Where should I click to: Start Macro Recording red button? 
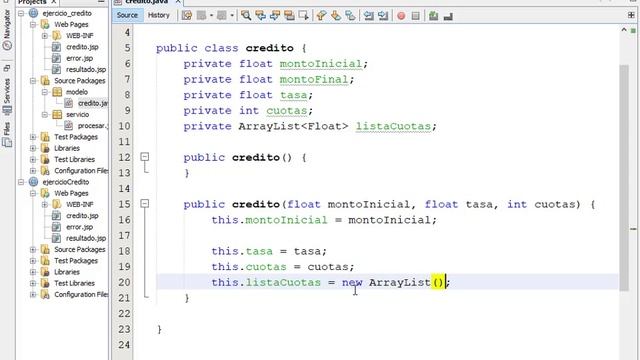(401, 16)
